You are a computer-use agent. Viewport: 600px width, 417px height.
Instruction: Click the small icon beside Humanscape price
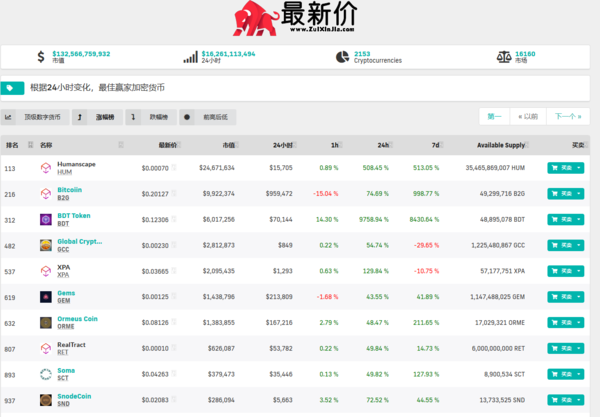[174, 167]
